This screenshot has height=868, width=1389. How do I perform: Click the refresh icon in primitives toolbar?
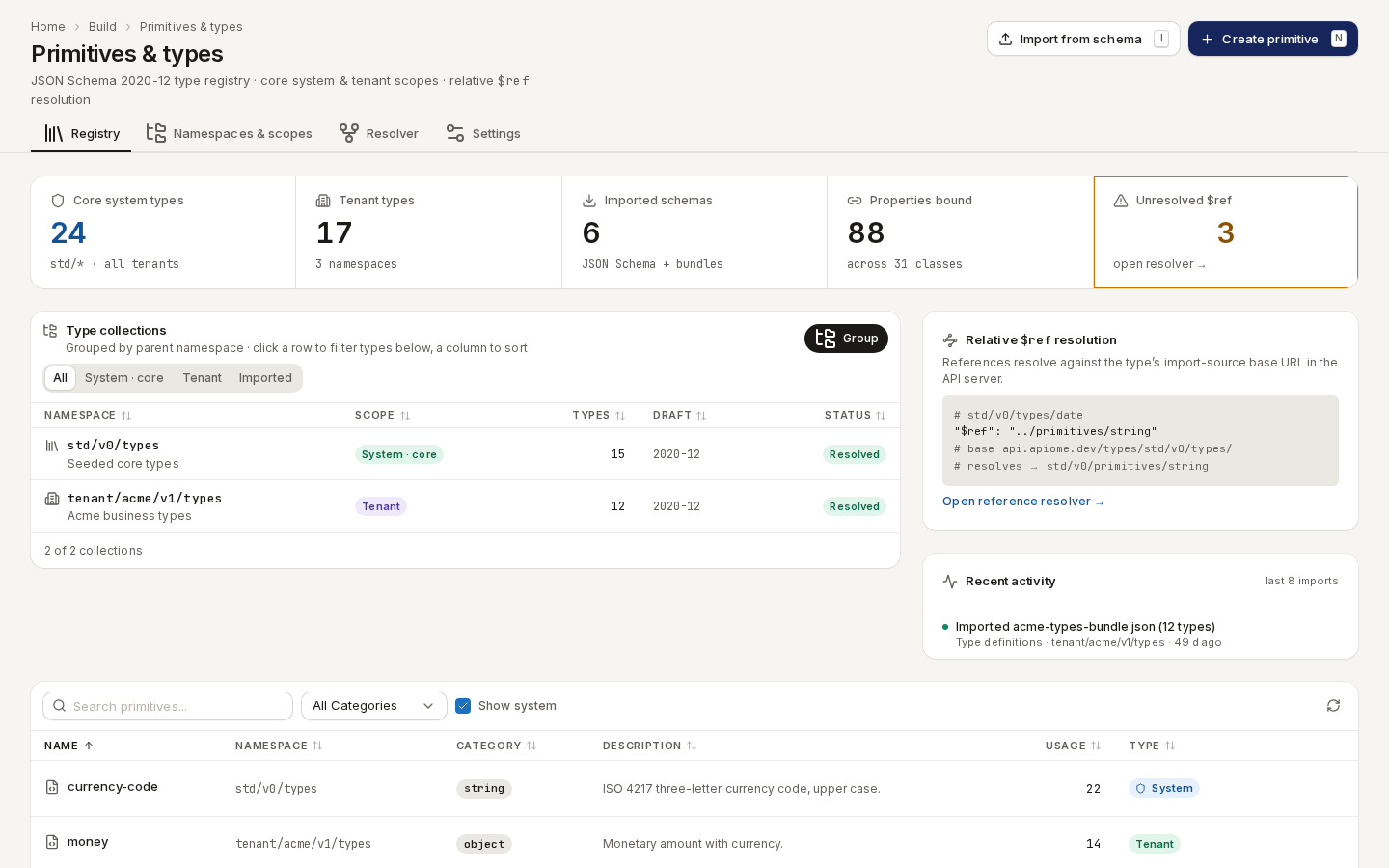click(x=1333, y=706)
